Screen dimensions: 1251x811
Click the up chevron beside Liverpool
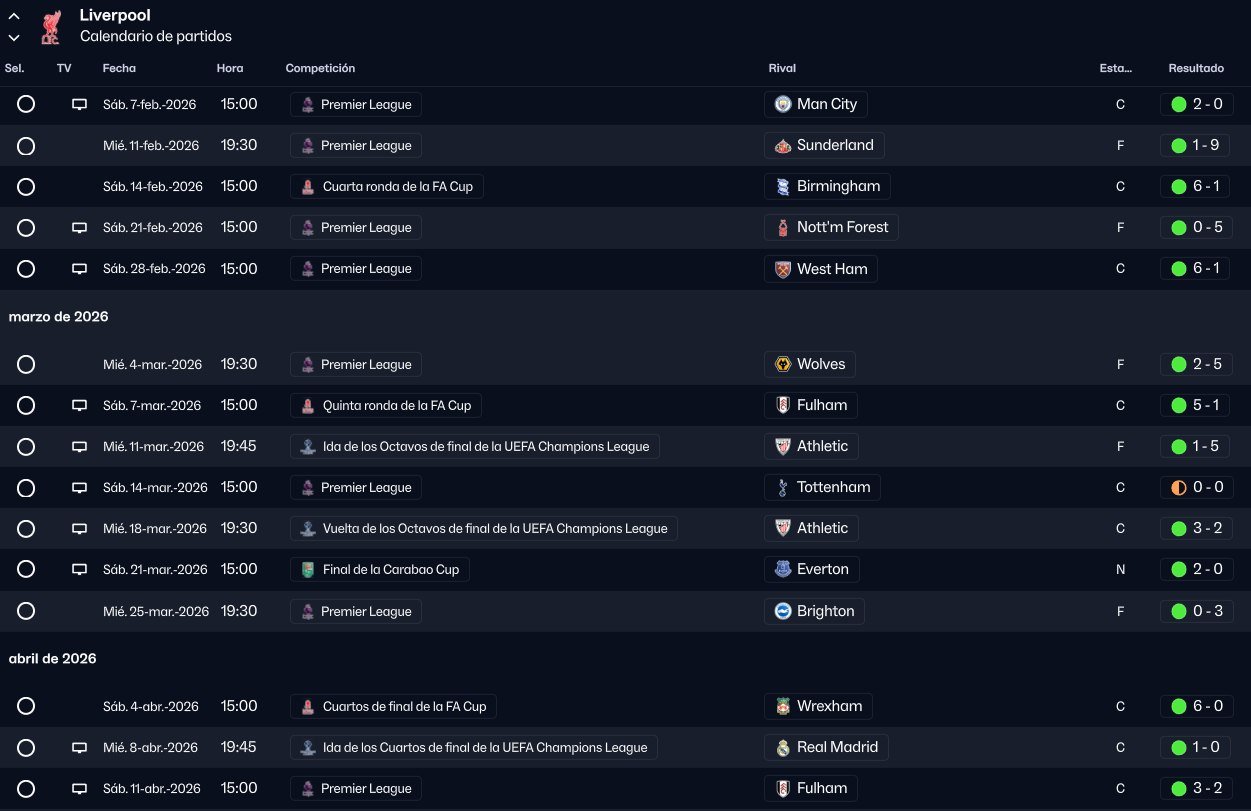pyautogui.click(x=14, y=17)
